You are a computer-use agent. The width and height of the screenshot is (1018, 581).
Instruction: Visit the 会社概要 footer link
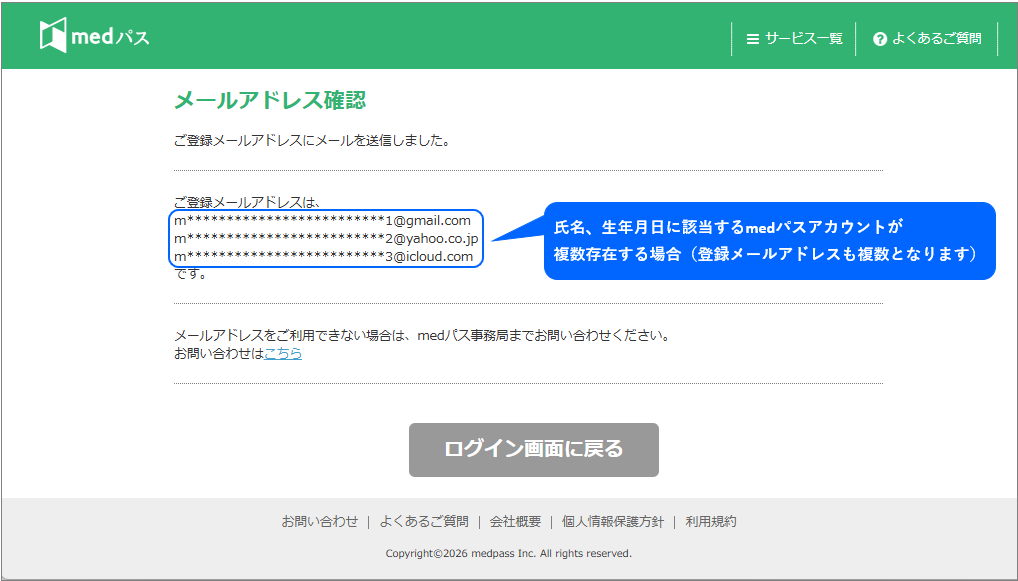[515, 521]
